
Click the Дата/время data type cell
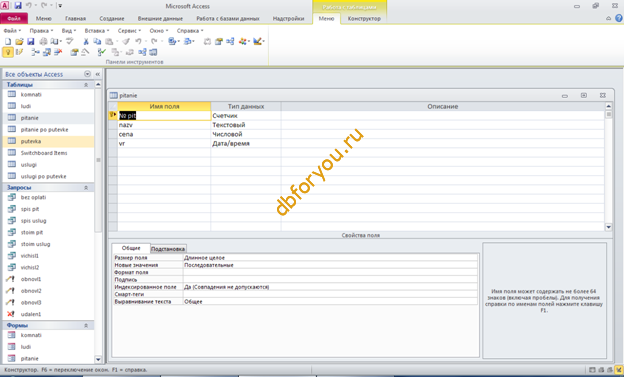246,143
